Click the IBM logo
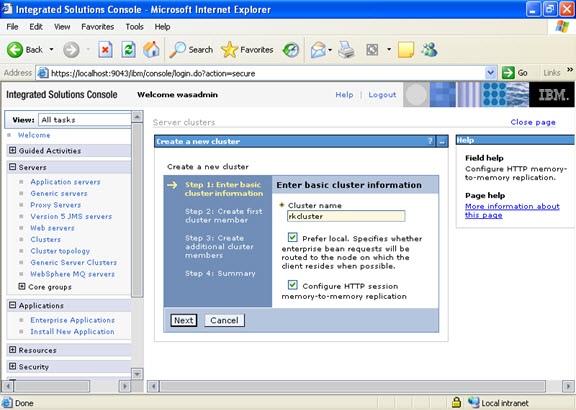Image resolution: width=576 pixels, height=410 pixels. [x=552, y=95]
